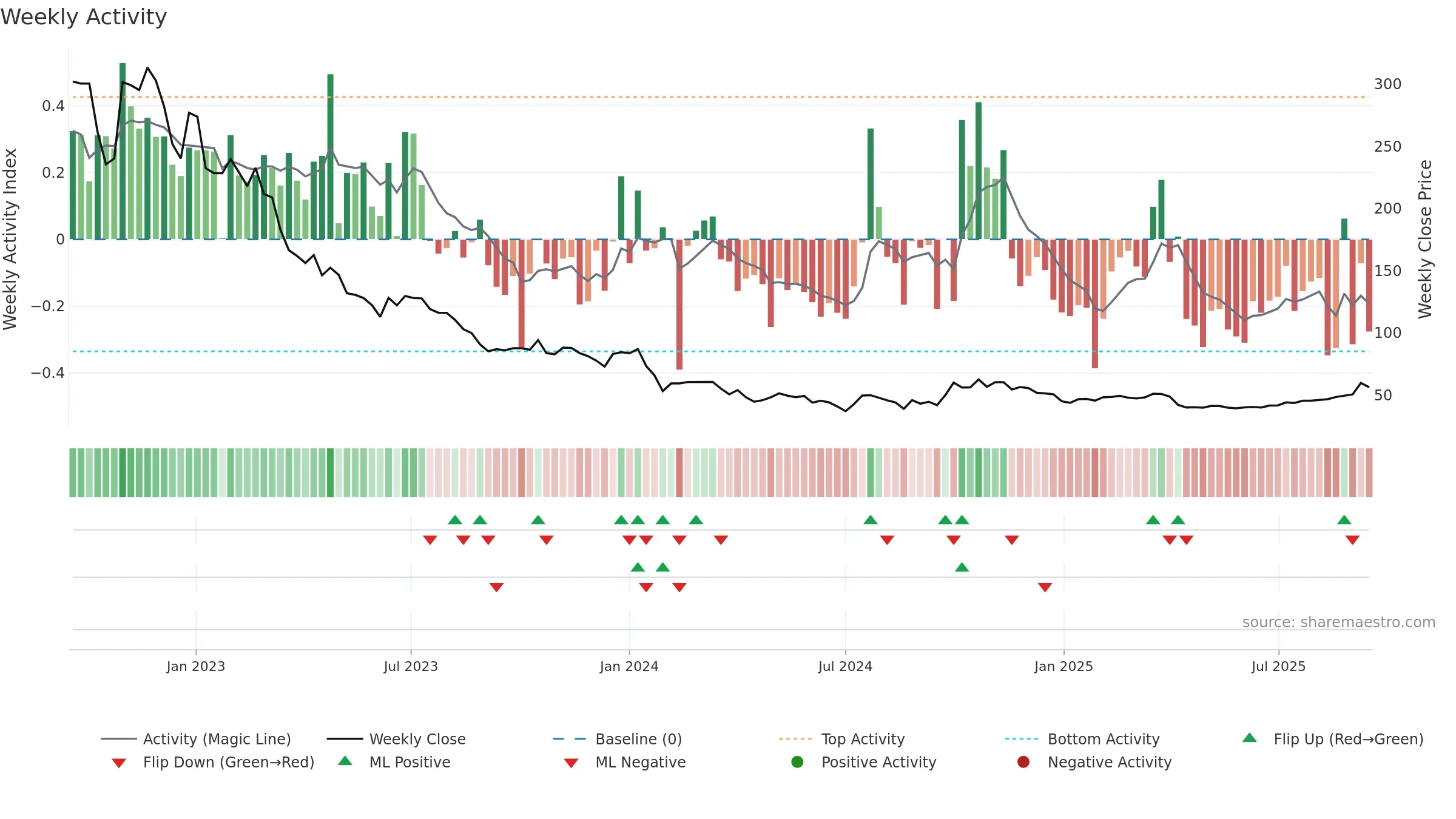Click the 0.4 activity index tick

pyautogui.click(x=53, y=106)
